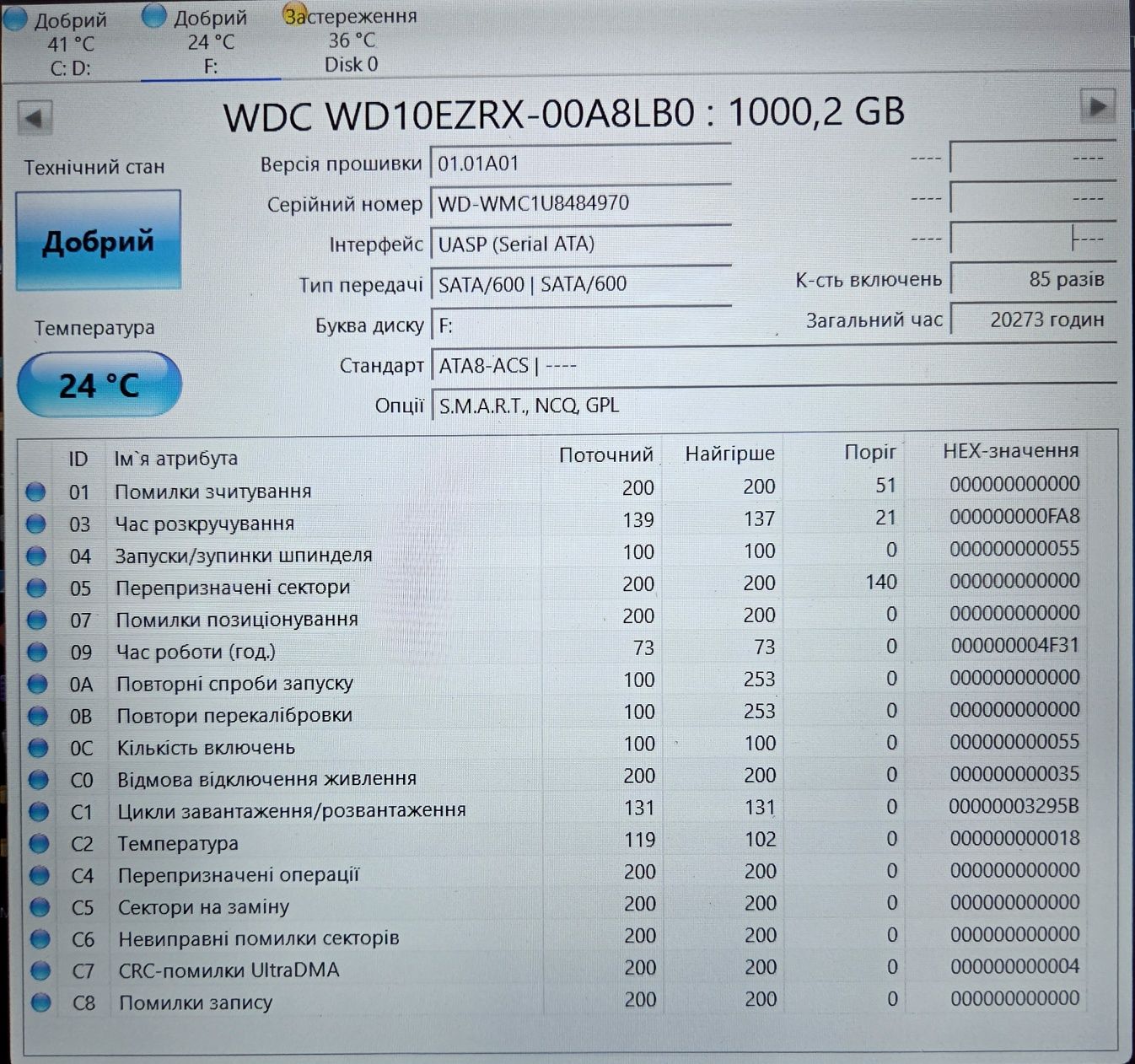Click the status icon for attribute 0A
The height and width of the screenshot is (1064, 1135).
tap(37, 684)
